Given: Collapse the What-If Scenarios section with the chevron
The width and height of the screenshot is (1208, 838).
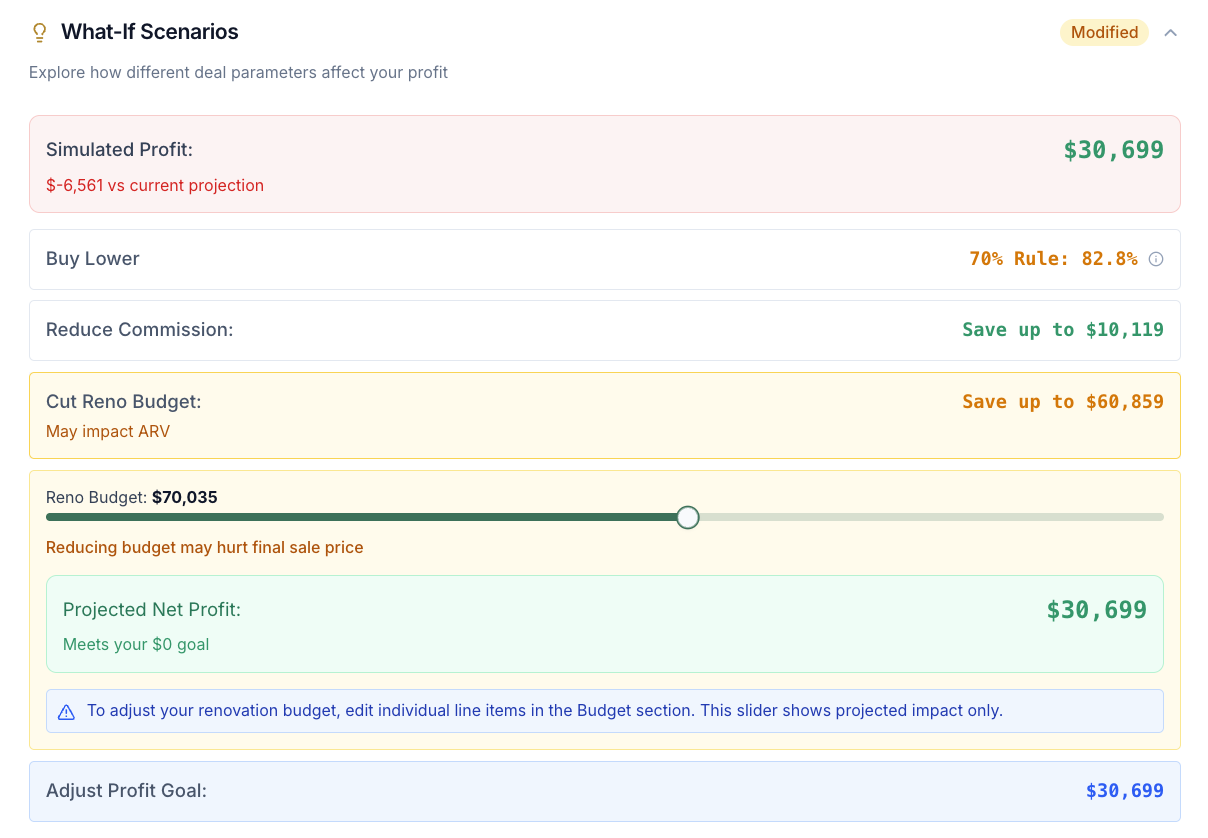Looking at the screenshot, I should coord(1171,33).
